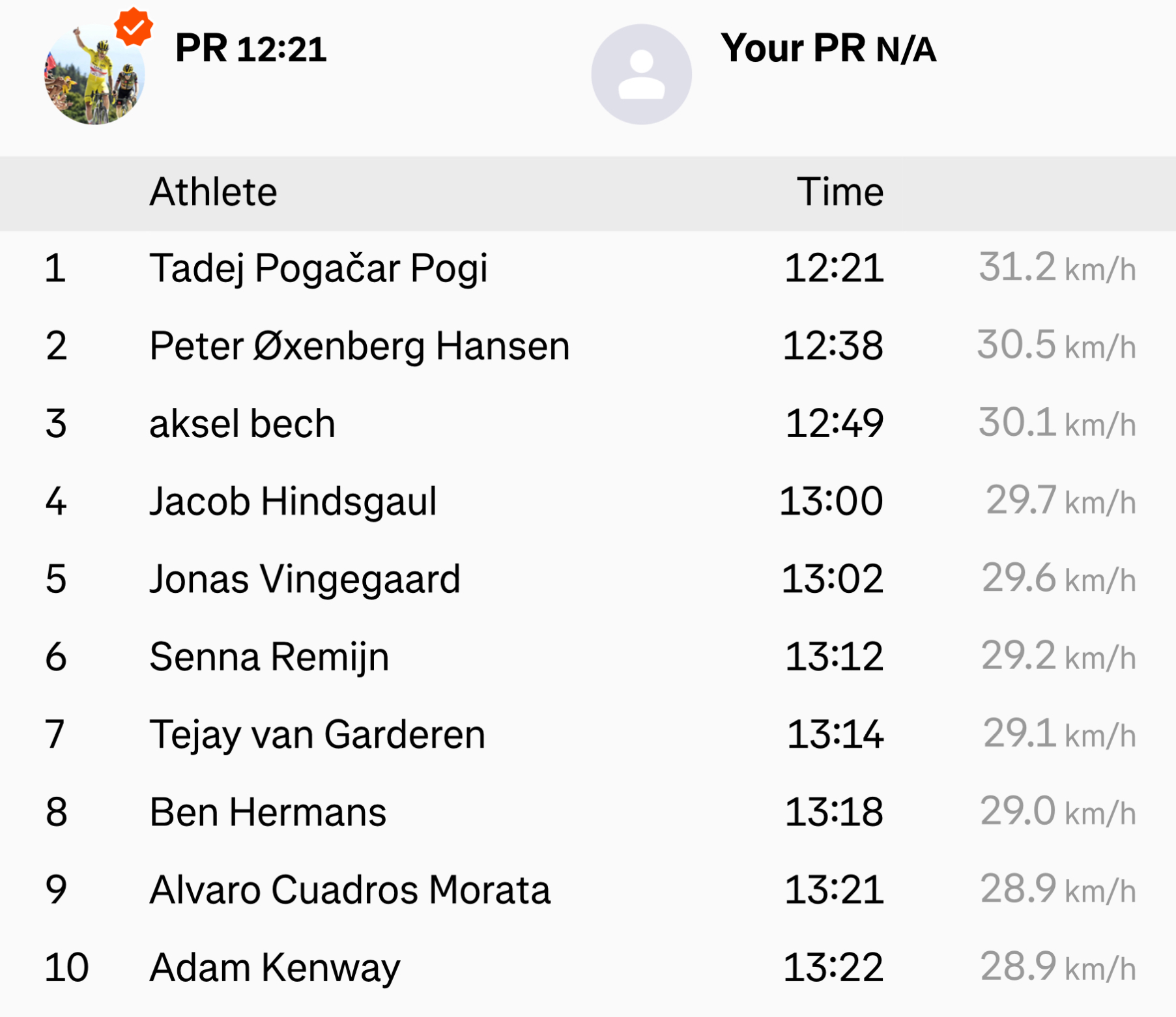Open Adam Kenway's profile

point(274,967)
